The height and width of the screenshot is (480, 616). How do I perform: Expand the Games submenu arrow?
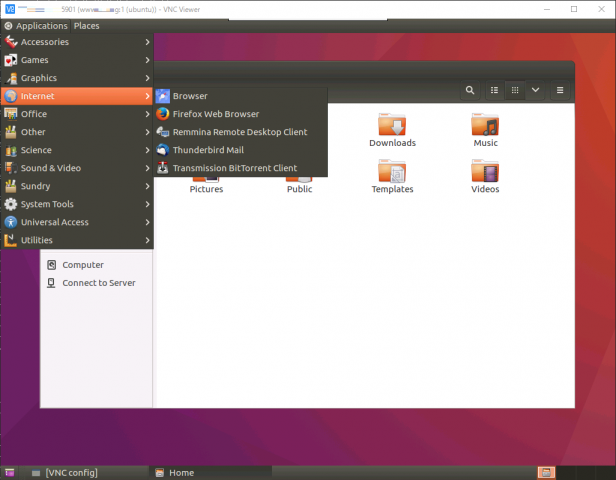[147, 60]
